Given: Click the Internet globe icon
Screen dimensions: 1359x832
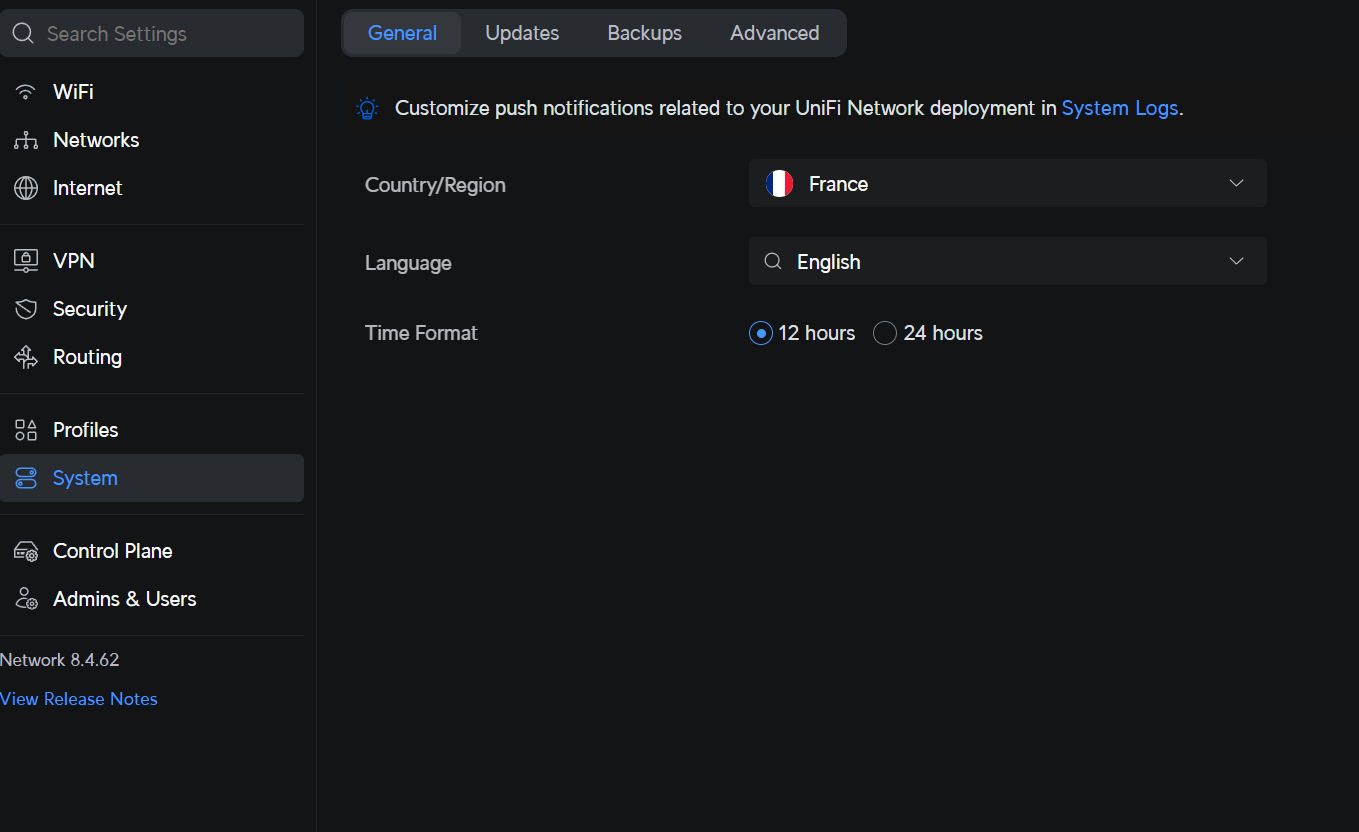Looking at the screenshot, I should coord(26,188).
